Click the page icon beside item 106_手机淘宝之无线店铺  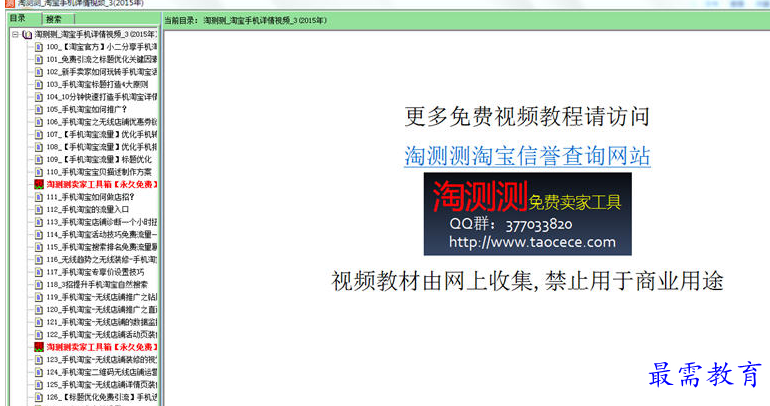tap(39, 122)
